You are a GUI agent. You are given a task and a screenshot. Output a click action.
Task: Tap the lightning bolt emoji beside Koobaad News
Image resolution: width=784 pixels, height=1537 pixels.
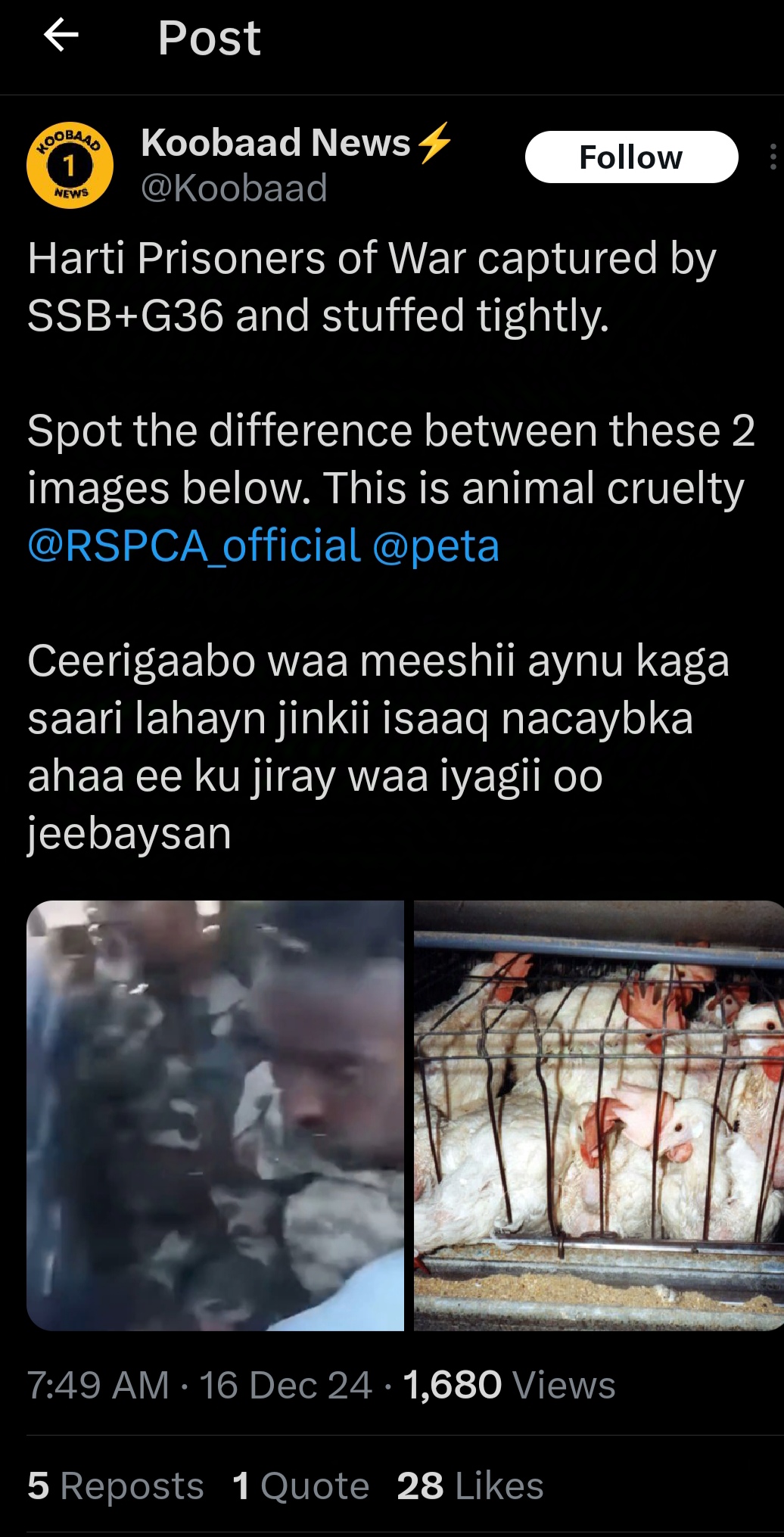click(x=434, y=142)
